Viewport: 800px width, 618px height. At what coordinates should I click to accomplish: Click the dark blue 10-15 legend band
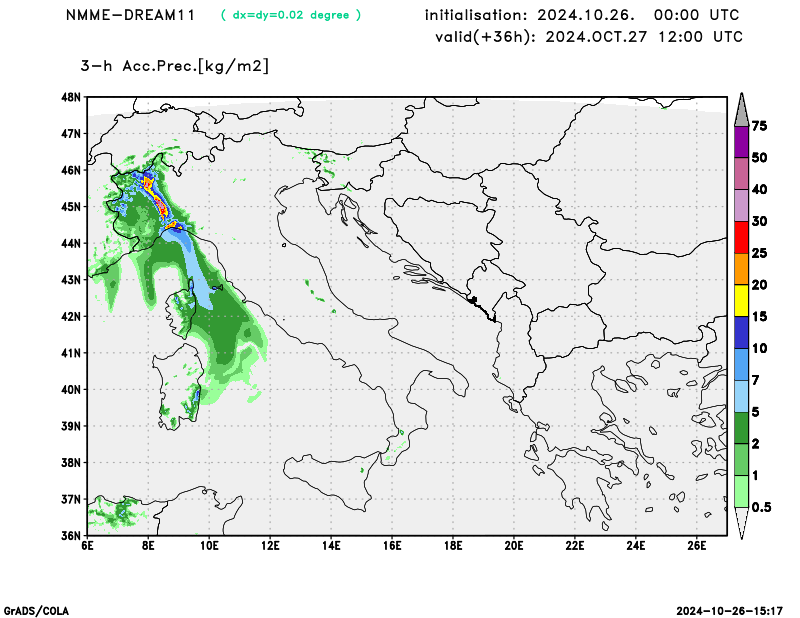pyautogui.click(x=741, y=333)
